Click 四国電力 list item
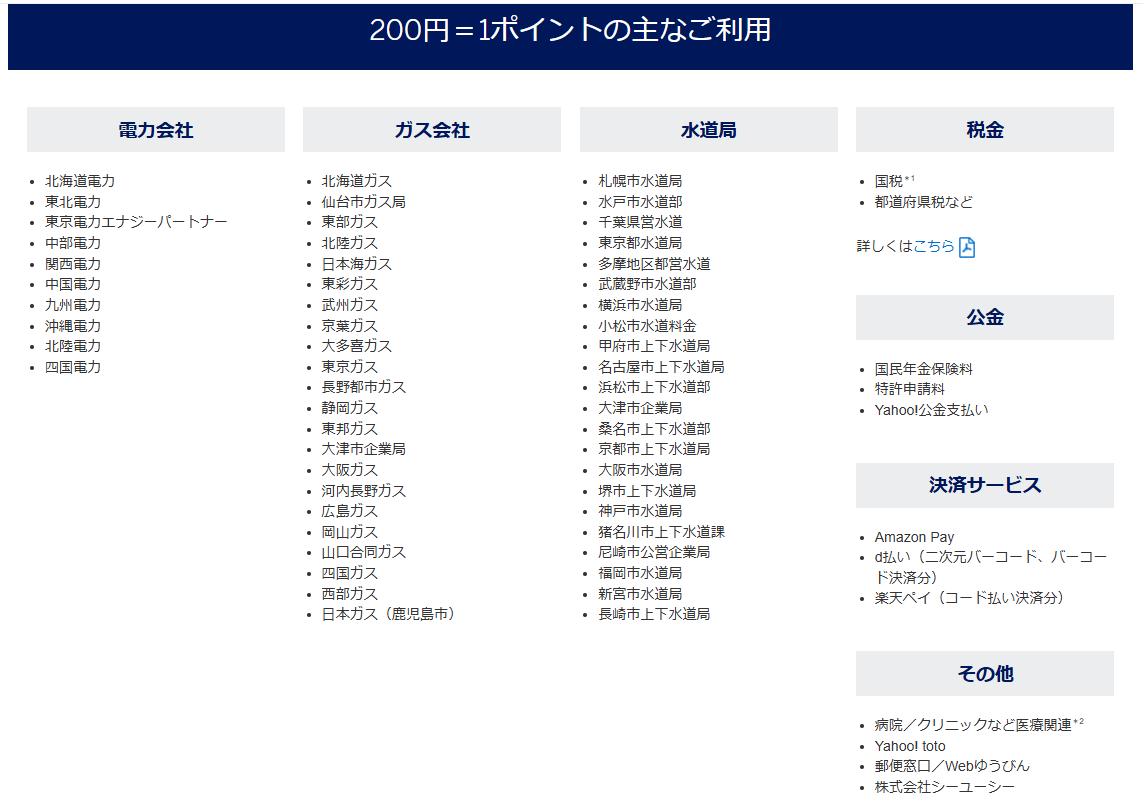 coord(73,367)
